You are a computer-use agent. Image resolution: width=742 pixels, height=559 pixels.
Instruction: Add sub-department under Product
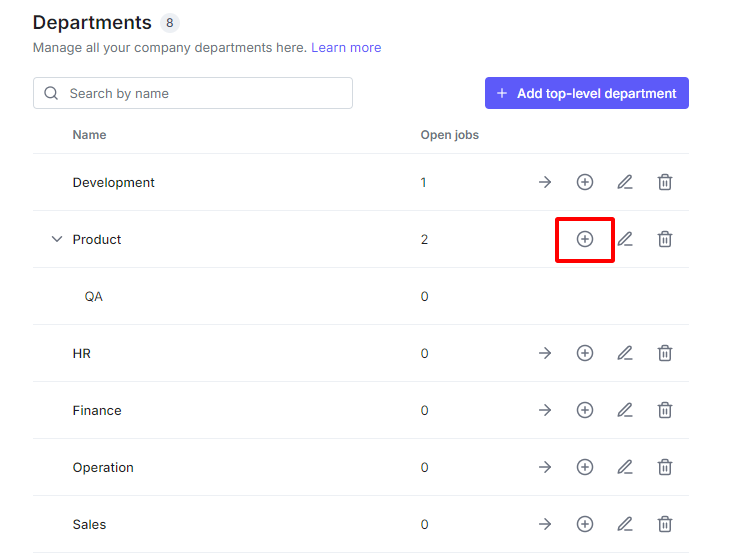[585, 239]
